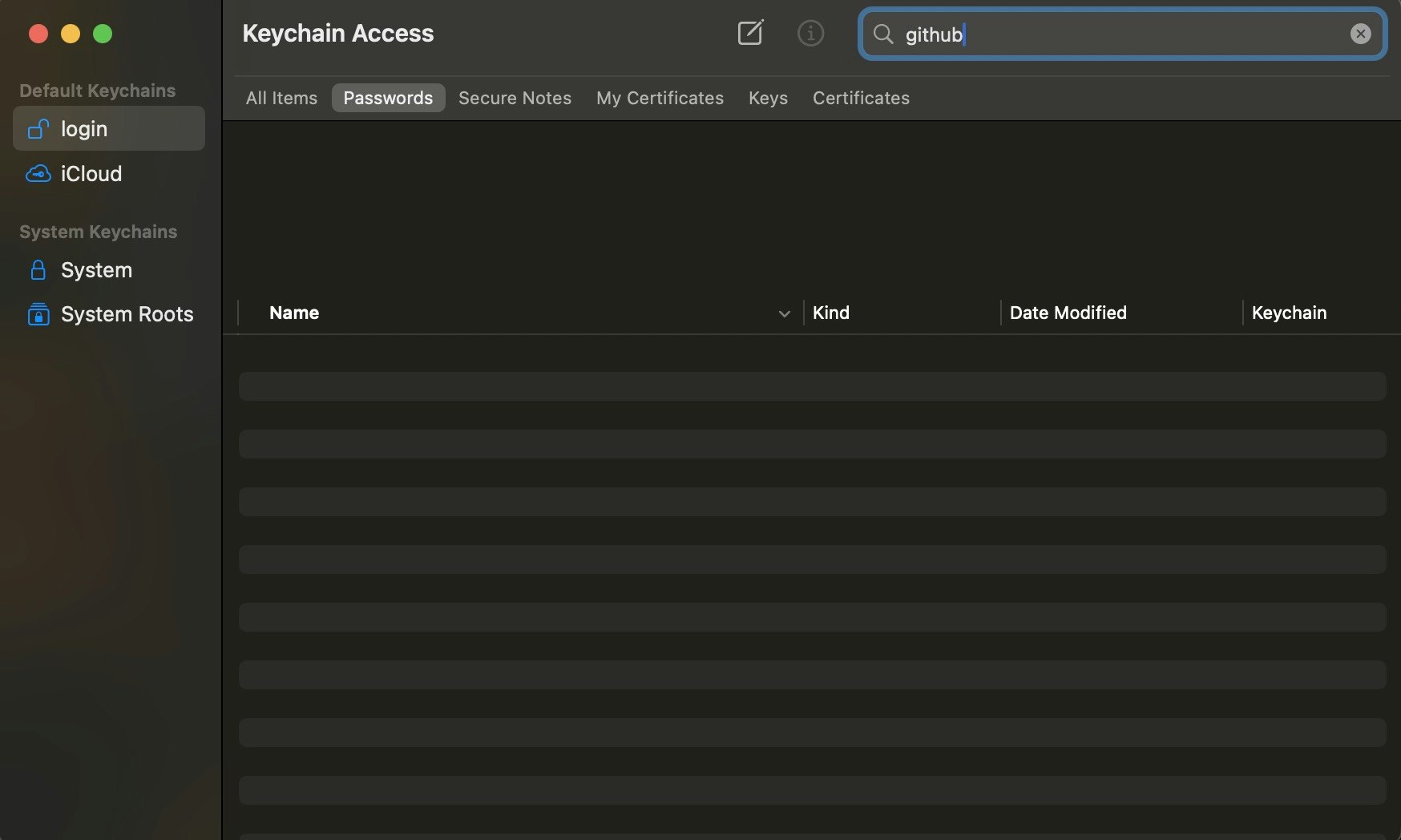This screenshot has height=840, width=1401.
Task: Sort results by the Kind column header
Action: pyautogui.click(x=831, y=313)
